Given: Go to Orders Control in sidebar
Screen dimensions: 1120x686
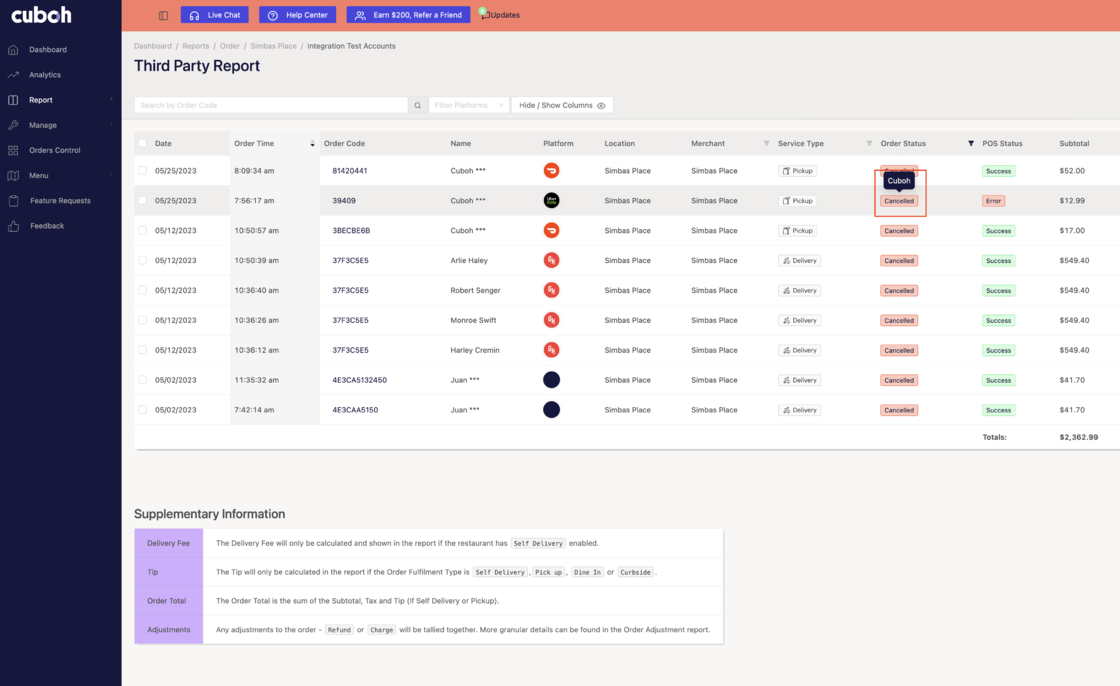Looking at the screenshot, I should coord(54,150).
